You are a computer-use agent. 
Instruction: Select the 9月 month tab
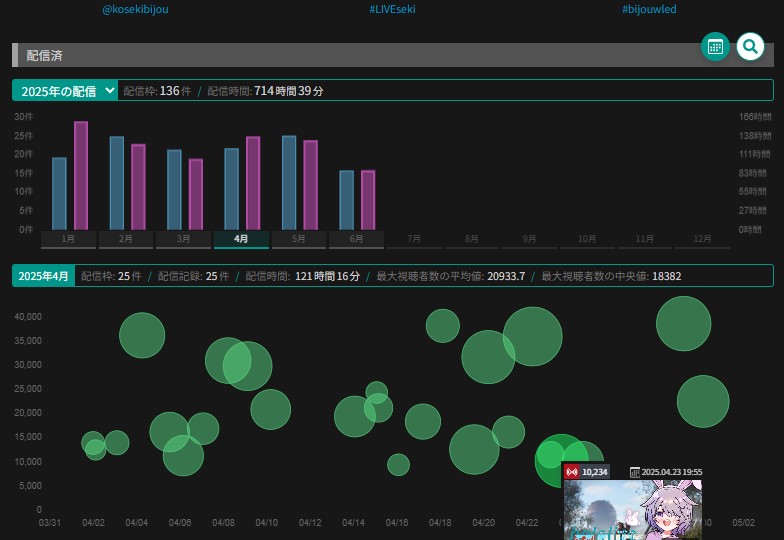[x=530, y=239]
